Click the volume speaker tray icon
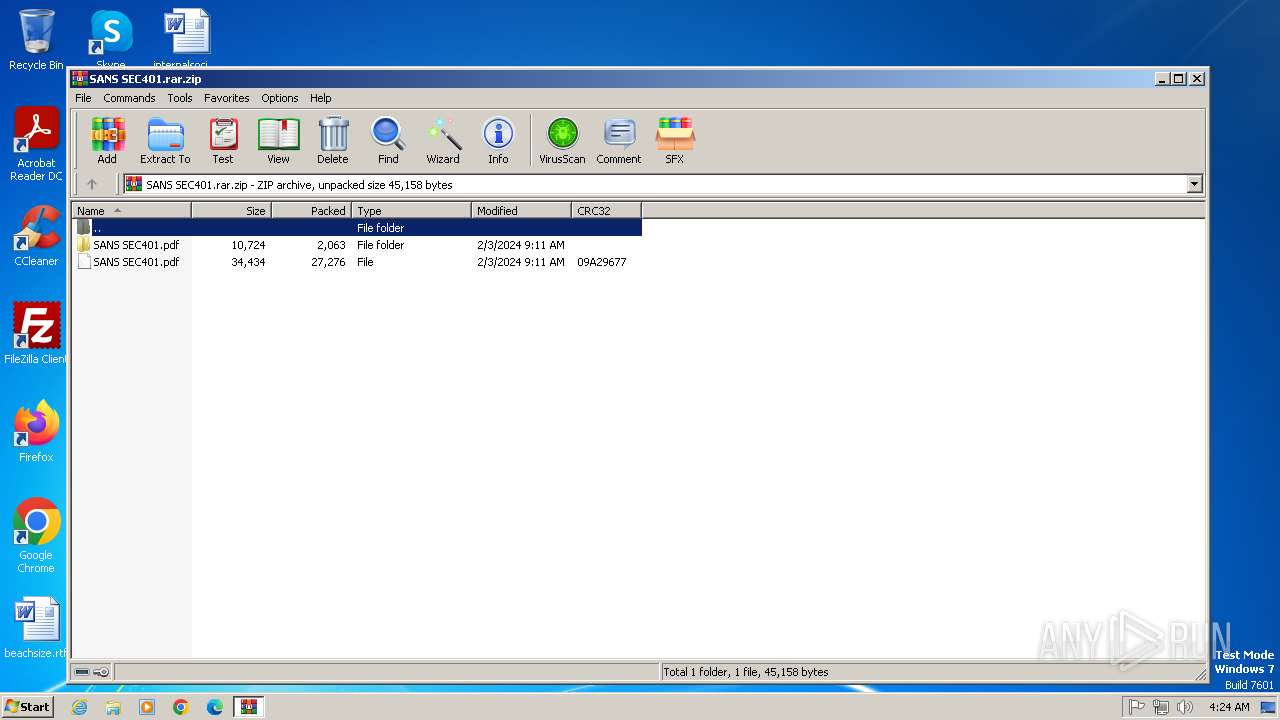This screenshot has width=1280, height=720. pyautogui.click(x=1185, y=707)
